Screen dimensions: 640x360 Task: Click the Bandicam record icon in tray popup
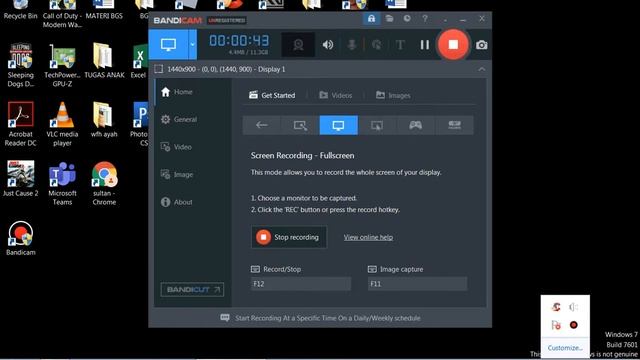[x=574, y=325]
